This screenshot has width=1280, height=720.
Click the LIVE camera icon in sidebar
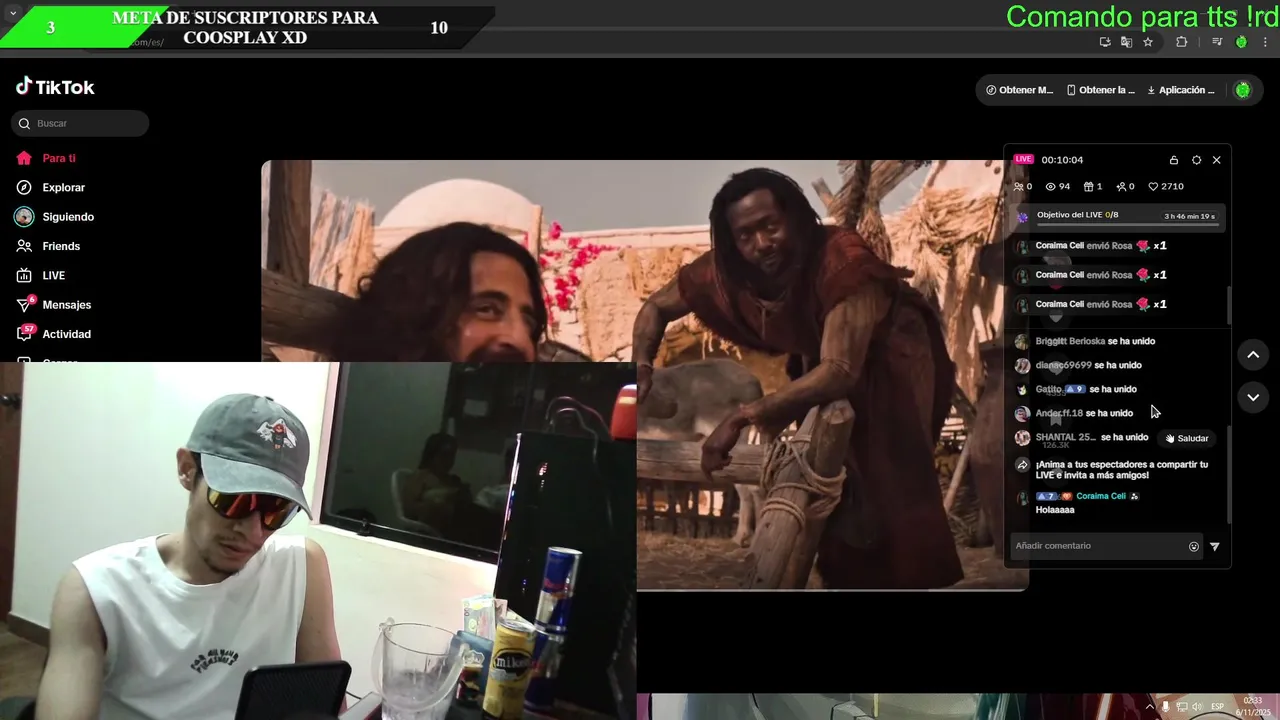click(x=24, y=275)
